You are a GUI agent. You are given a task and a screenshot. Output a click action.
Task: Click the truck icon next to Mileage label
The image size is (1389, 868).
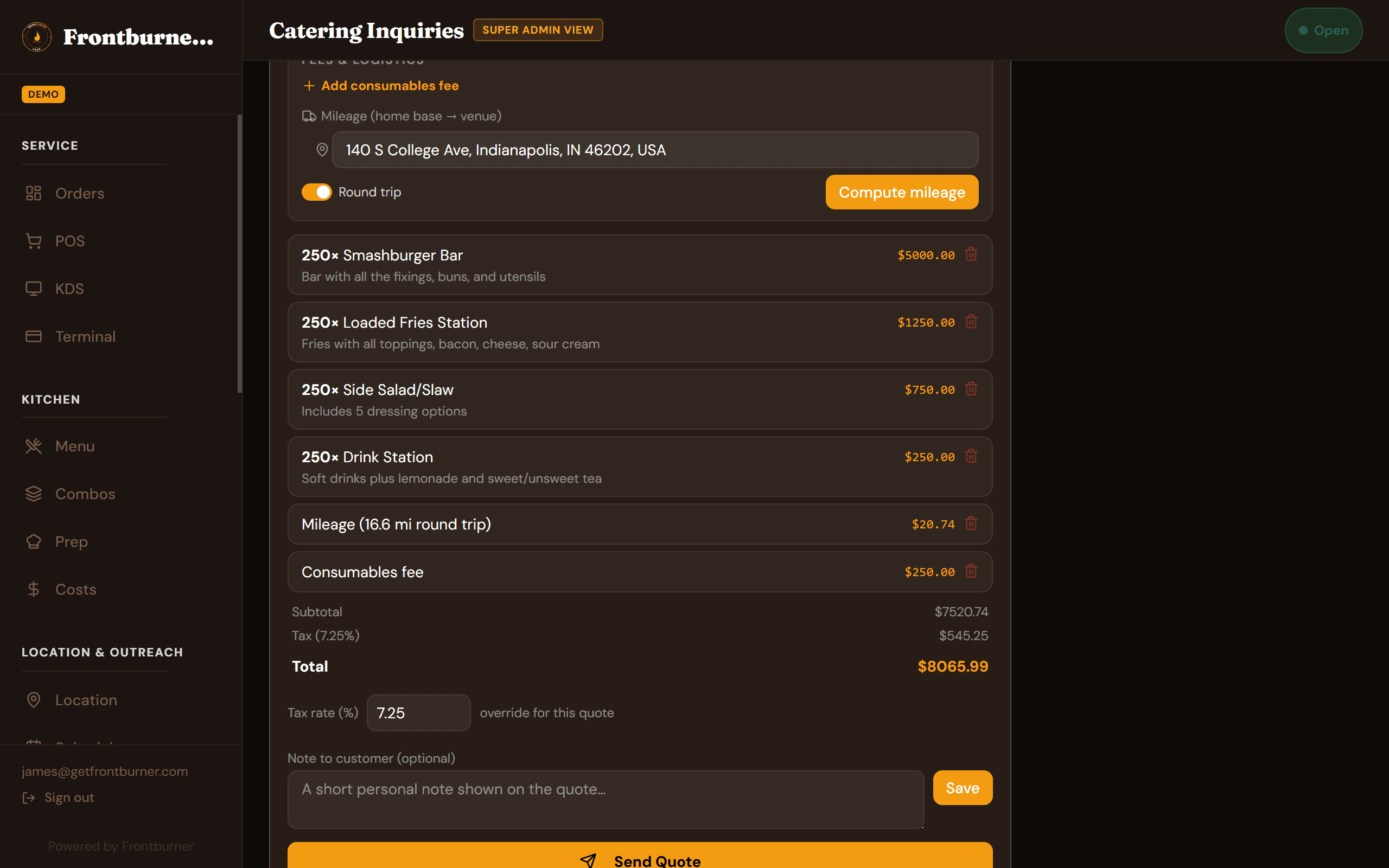pos(309,116)
